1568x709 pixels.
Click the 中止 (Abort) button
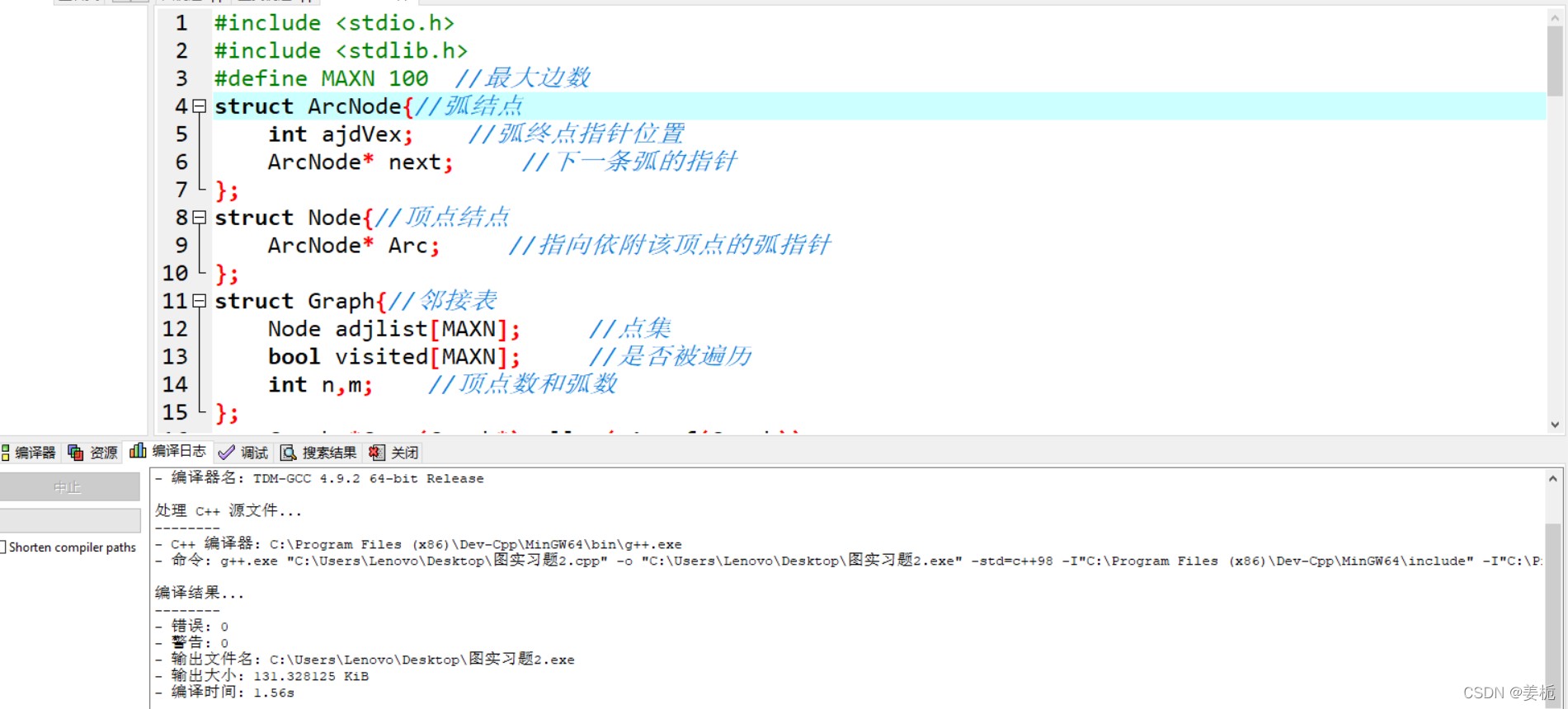click(x=69, y=487)
